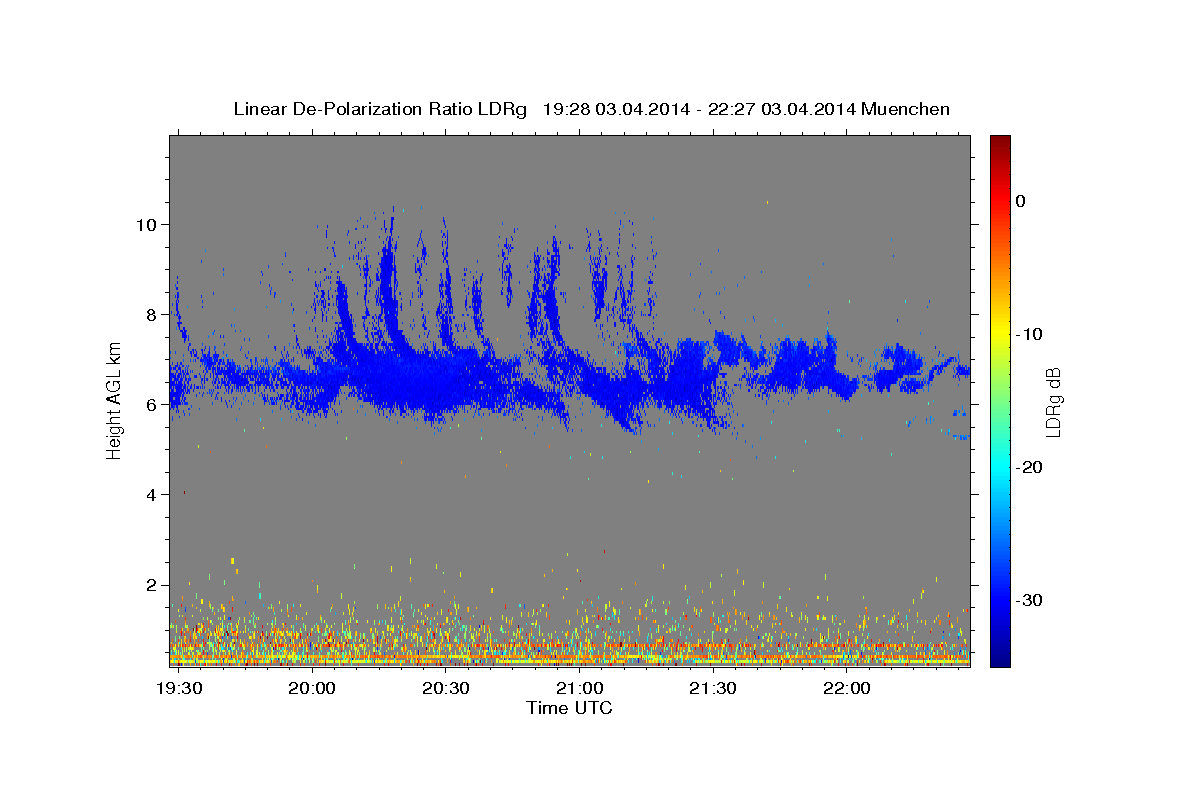1200x800 pixels.
Task: Click the start time '19:28 03.04.2014' in title
Action: pyautogui.click(x=615, y=109)
